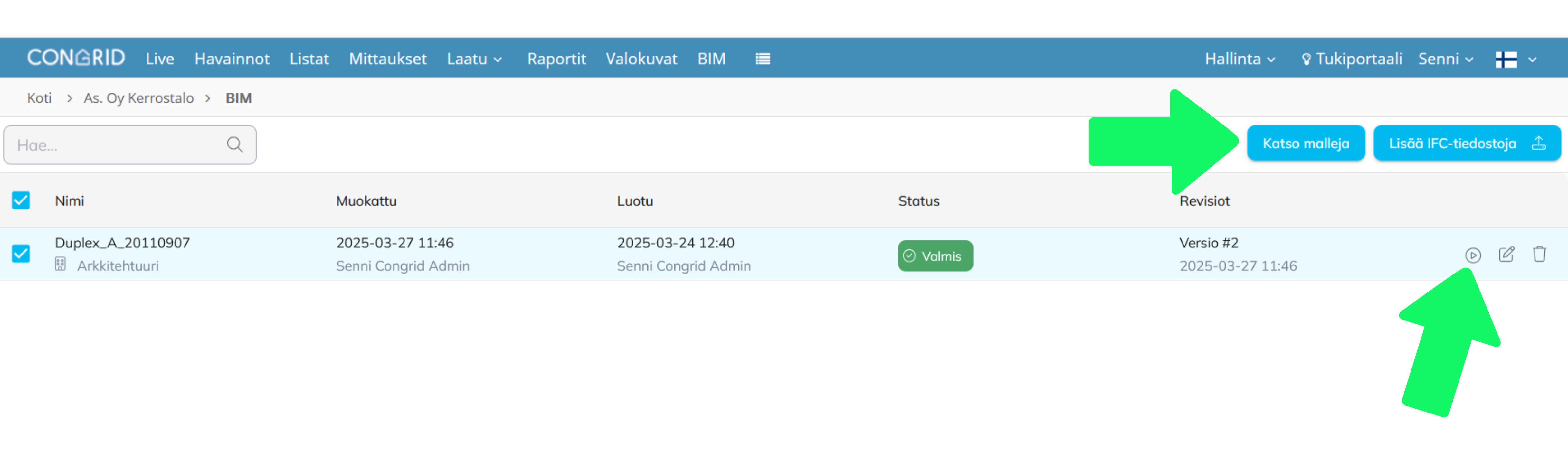Select Listat in the navigation
Viewport: 1568px width, 455px height.
[309, 59]
